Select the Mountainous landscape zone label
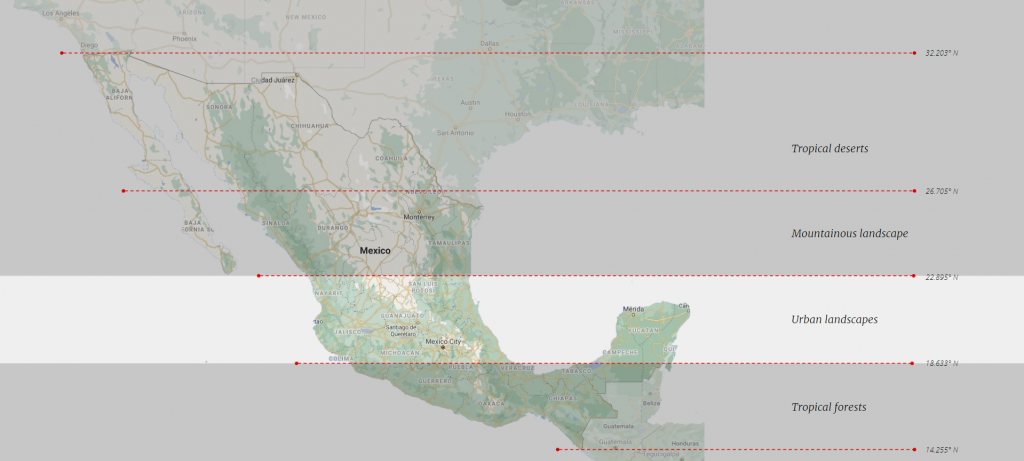The image size is (1024, 461). point(849,233)
